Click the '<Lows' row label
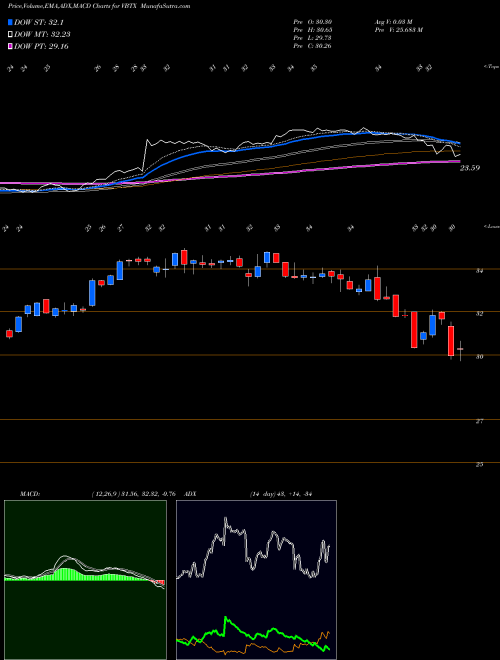This screenshot has height=660, width=500. 491,227
